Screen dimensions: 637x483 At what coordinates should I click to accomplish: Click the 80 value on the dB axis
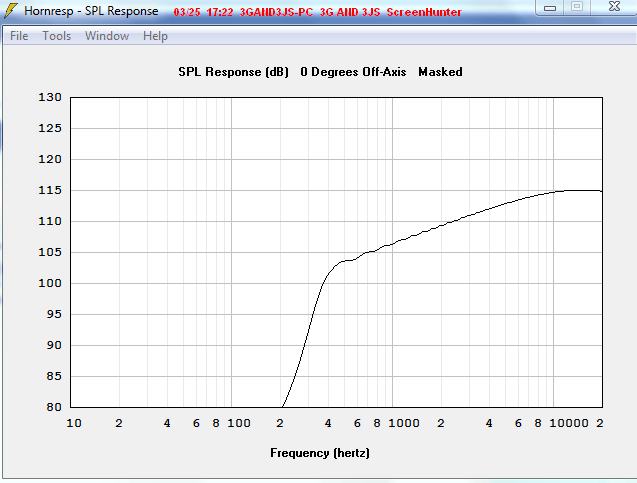pyautogui.click(x=54, y=407)
